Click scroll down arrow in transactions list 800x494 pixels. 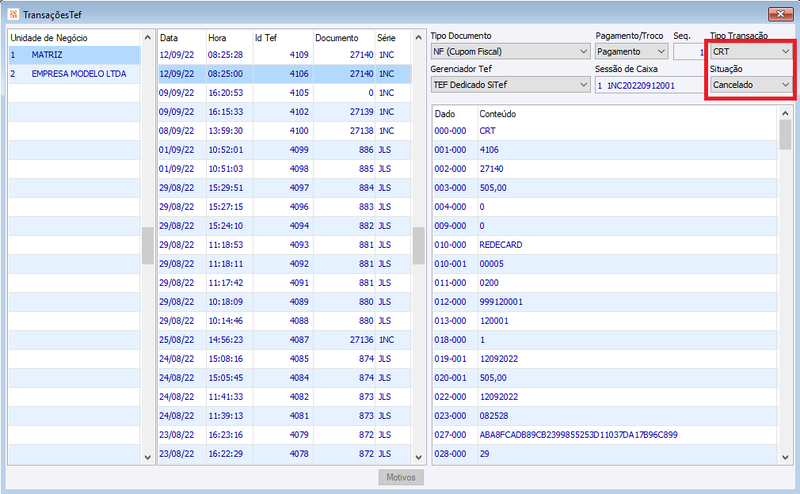click(418, 457)
